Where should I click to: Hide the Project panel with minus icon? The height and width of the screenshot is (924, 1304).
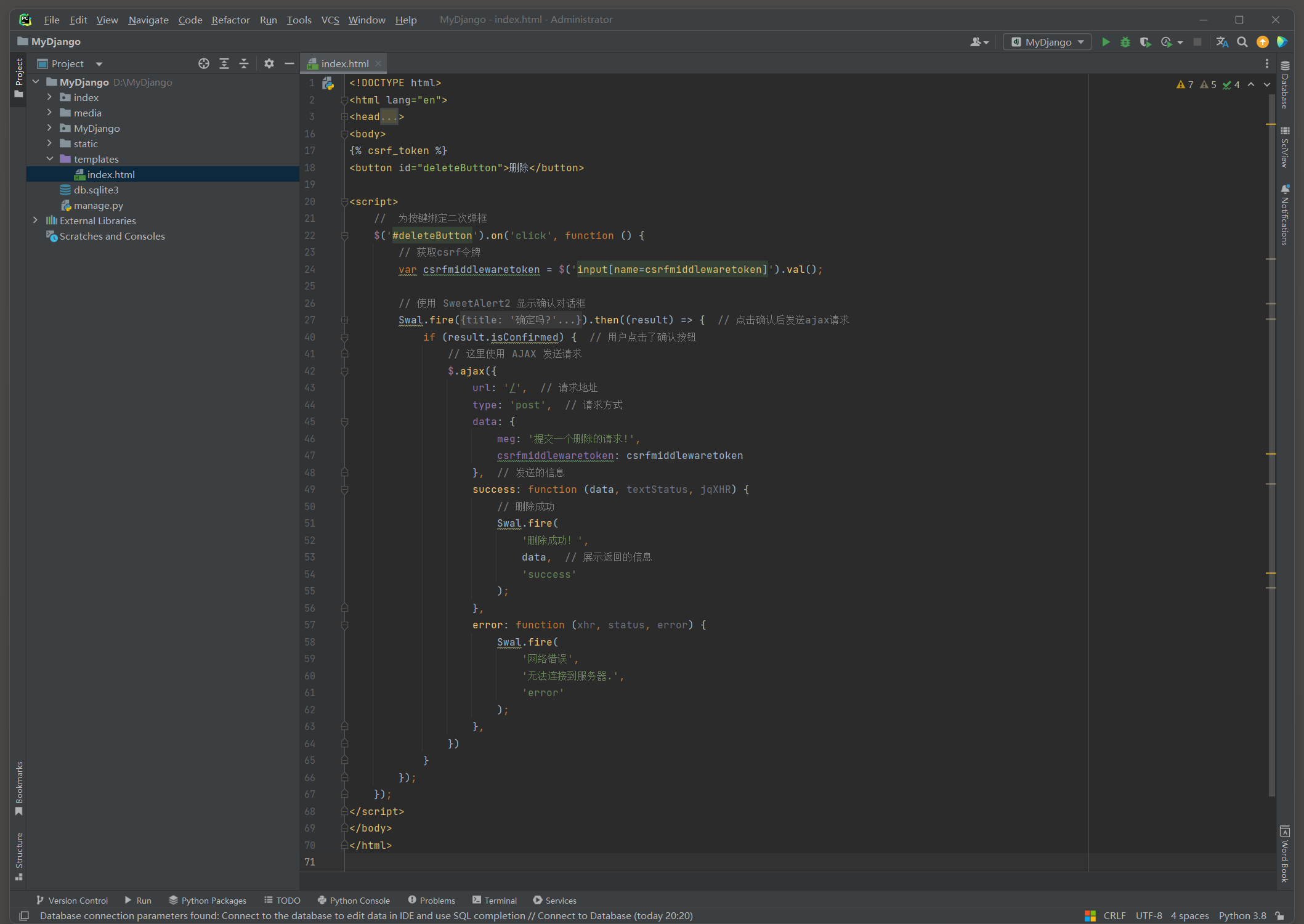[x=289, y=63]
